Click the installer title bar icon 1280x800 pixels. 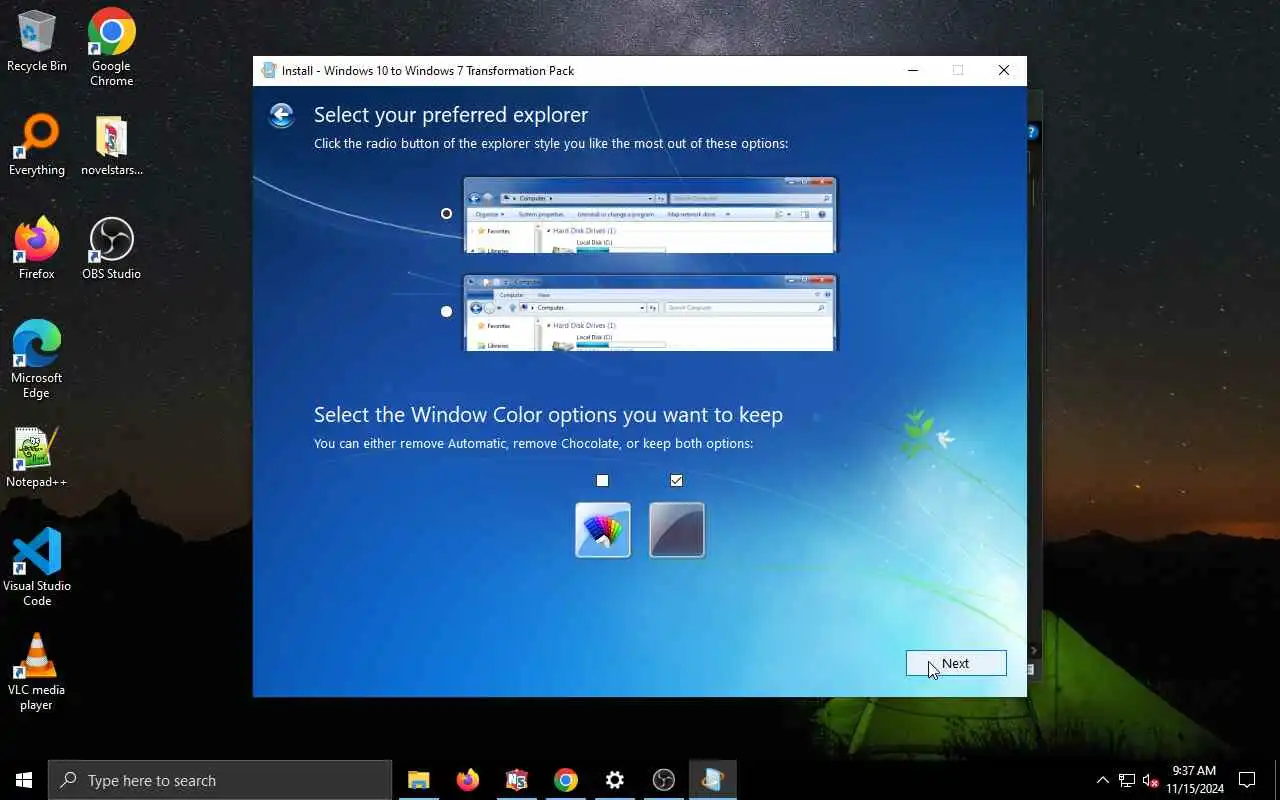(x=268, y=70)
